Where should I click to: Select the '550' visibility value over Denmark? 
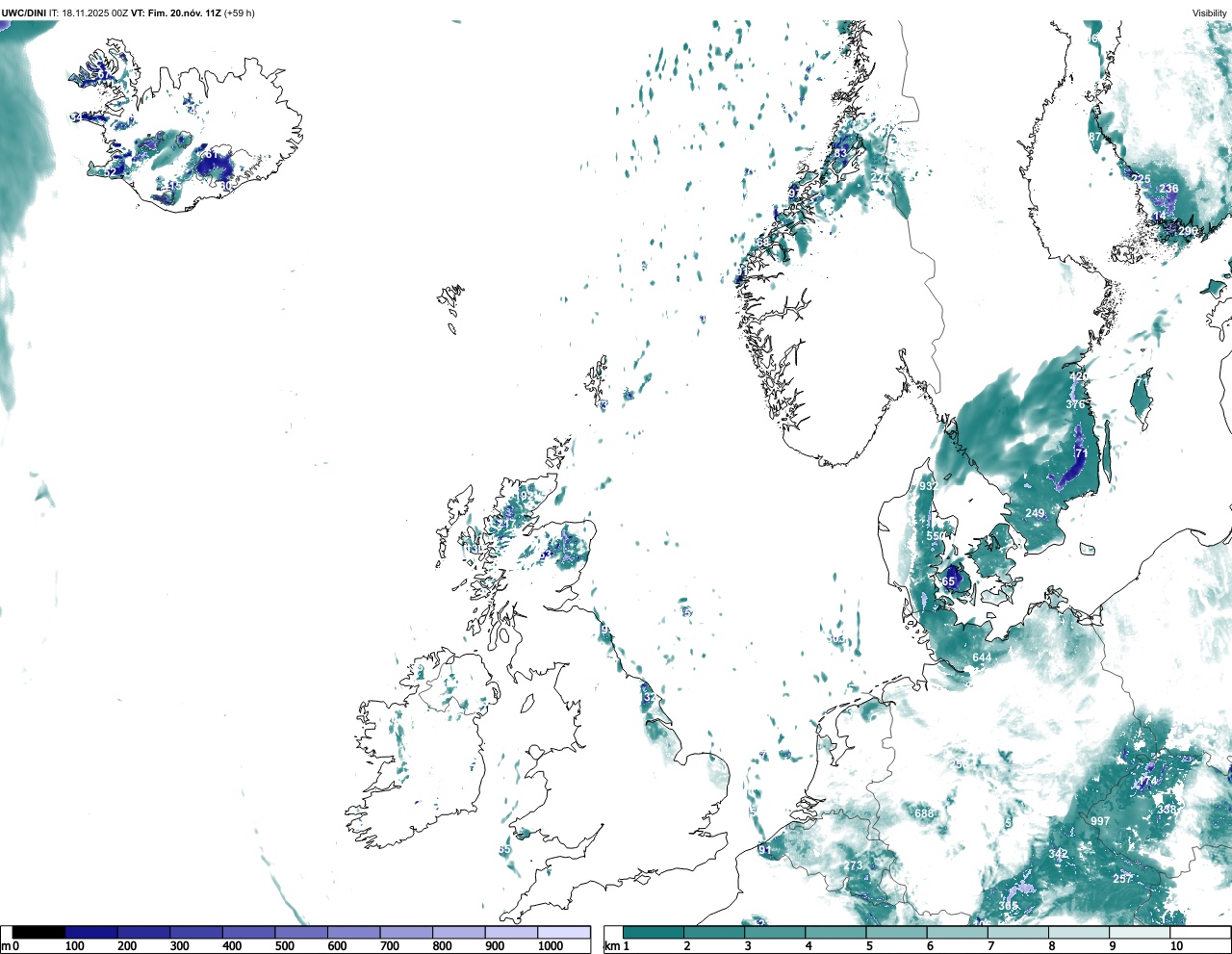(936, 535)
